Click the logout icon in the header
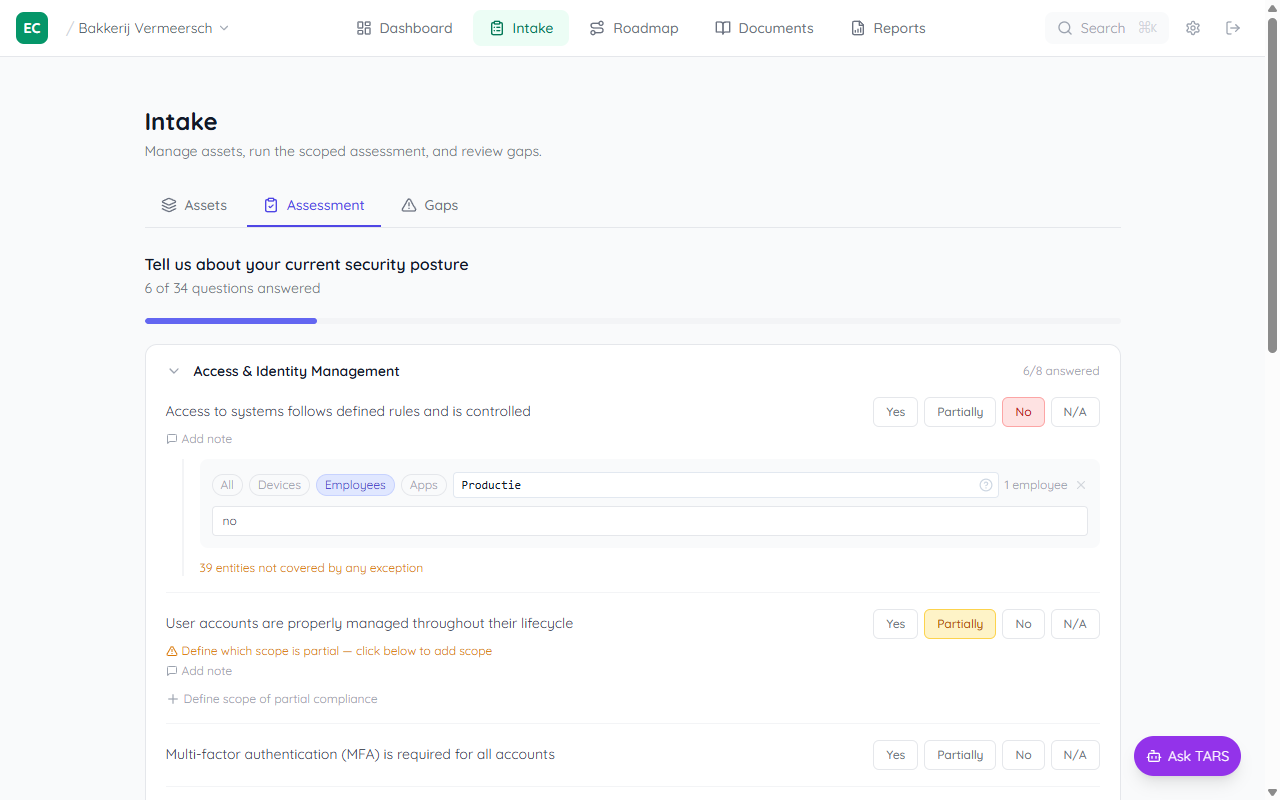Screen dimensions: 1280x800 pos(1233,28)
